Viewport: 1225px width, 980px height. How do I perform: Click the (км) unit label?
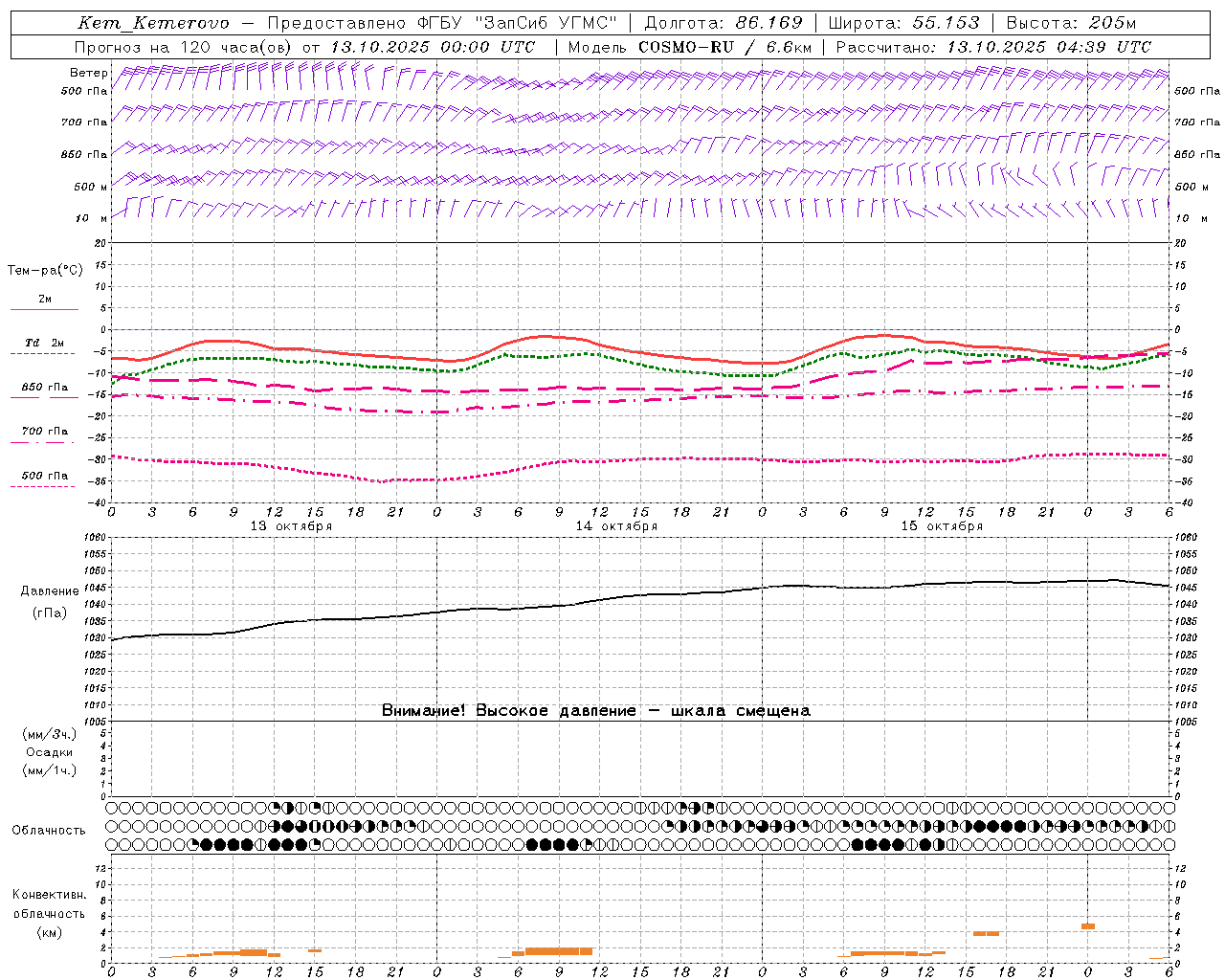49,932
